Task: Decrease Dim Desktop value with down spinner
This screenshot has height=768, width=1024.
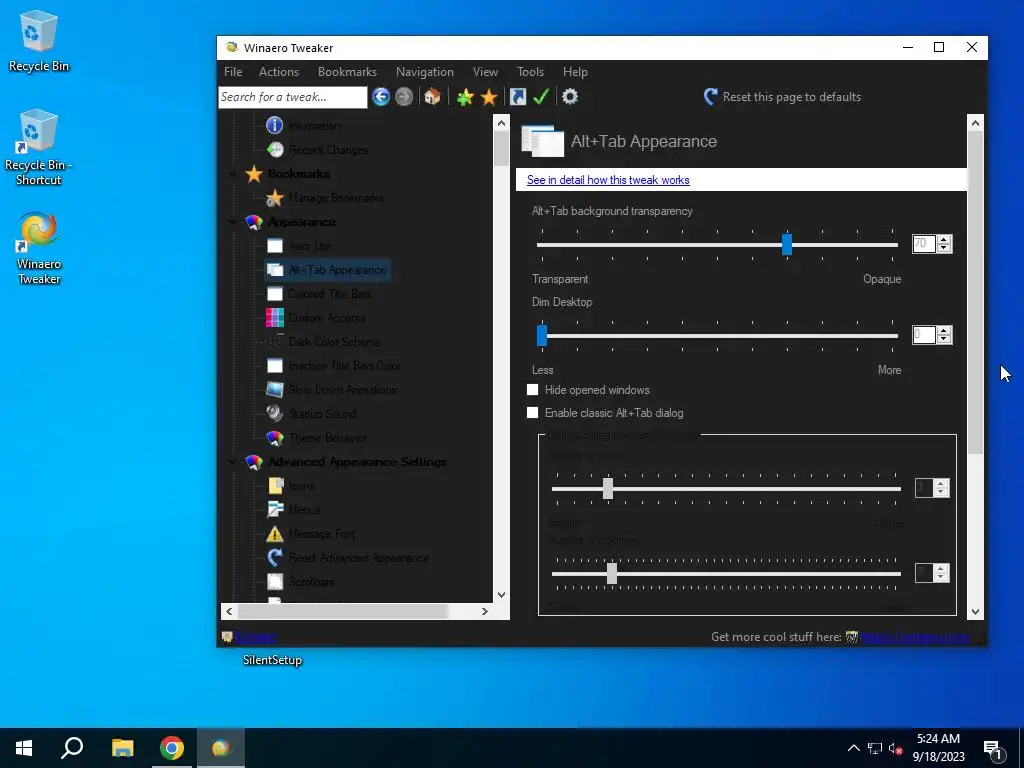Action: tap(944, 340)
